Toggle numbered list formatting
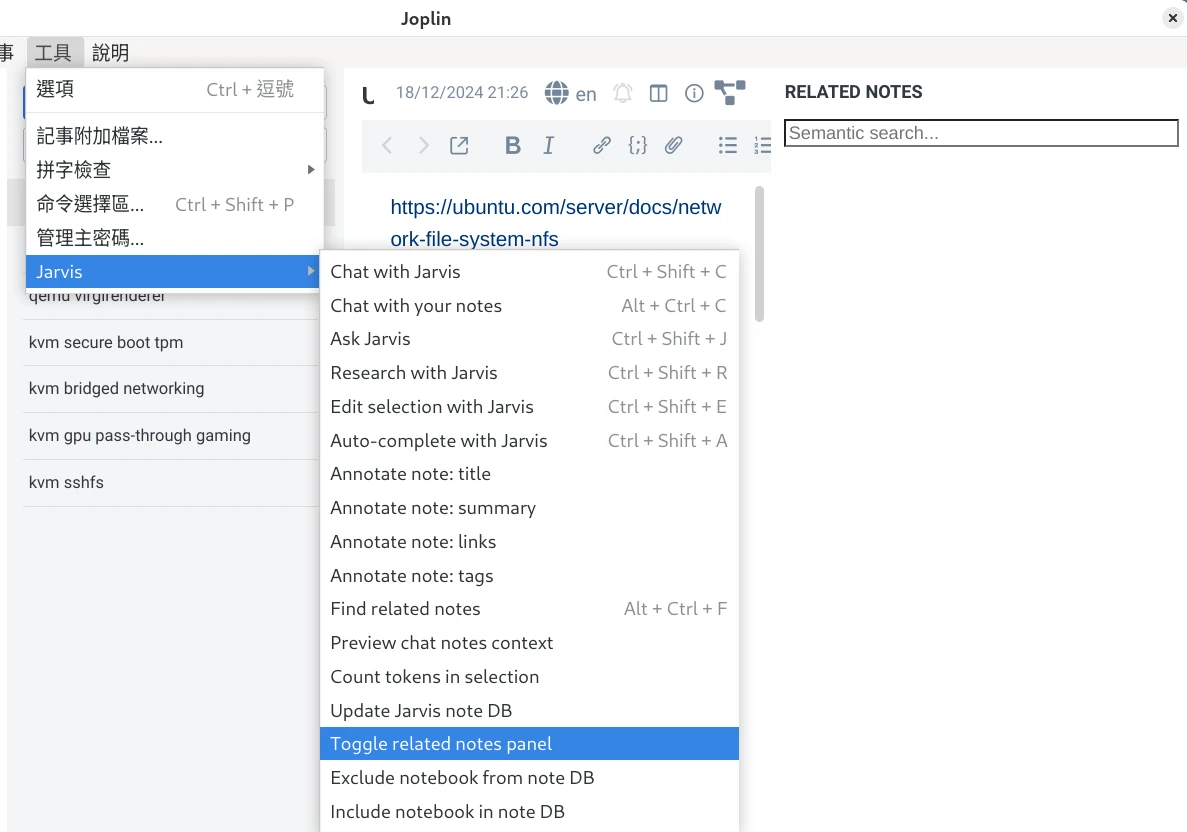1187x832 pixels. [763, 145]
